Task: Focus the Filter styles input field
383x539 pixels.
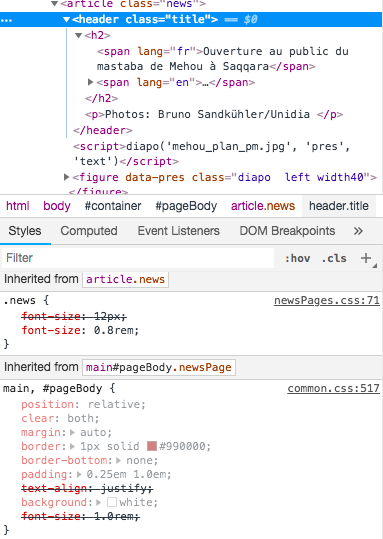Action: click(x=138, y=258)
